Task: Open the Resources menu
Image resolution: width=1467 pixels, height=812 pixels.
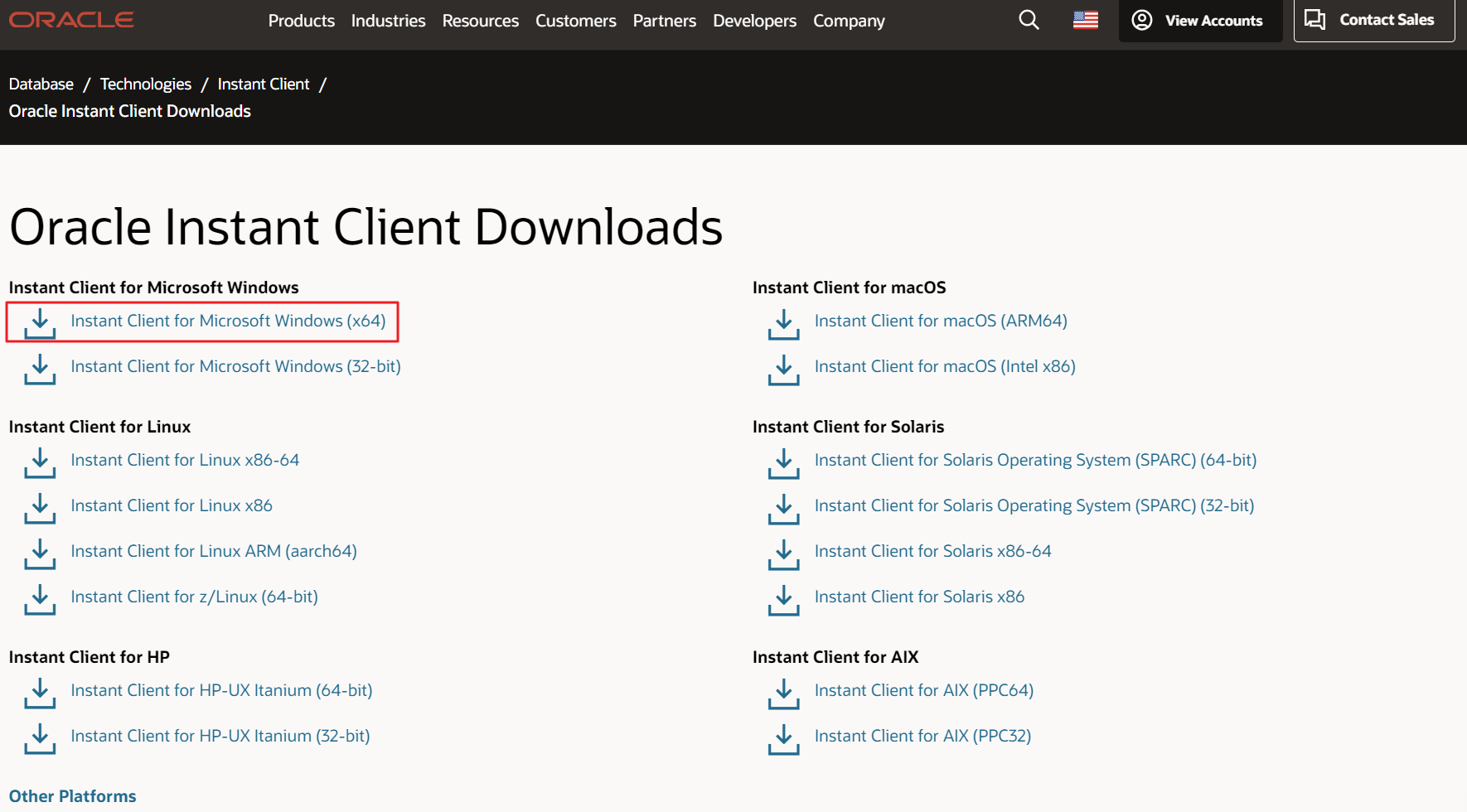Action: click(x=481, y=21)
